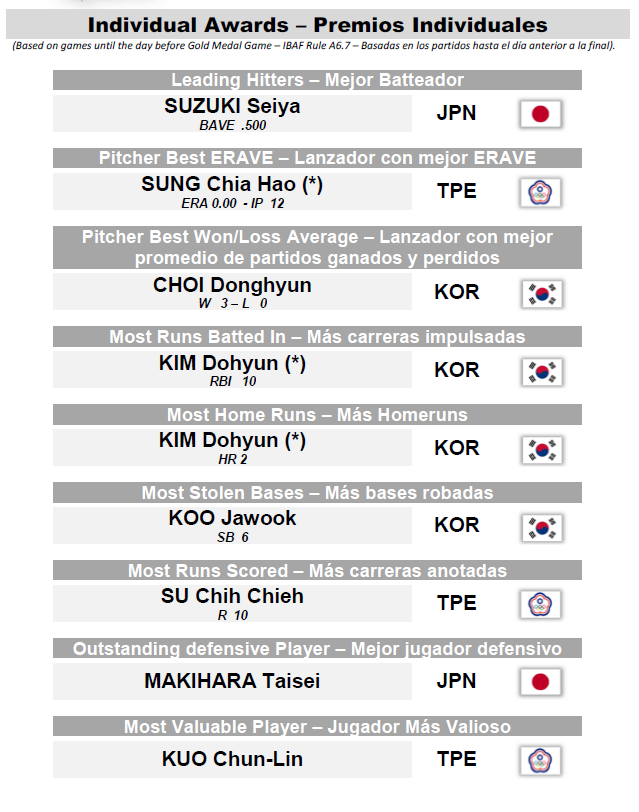Click the name SUZUKI Seiya
Viewport: 639px width, 812px height.
click(232, 106)
